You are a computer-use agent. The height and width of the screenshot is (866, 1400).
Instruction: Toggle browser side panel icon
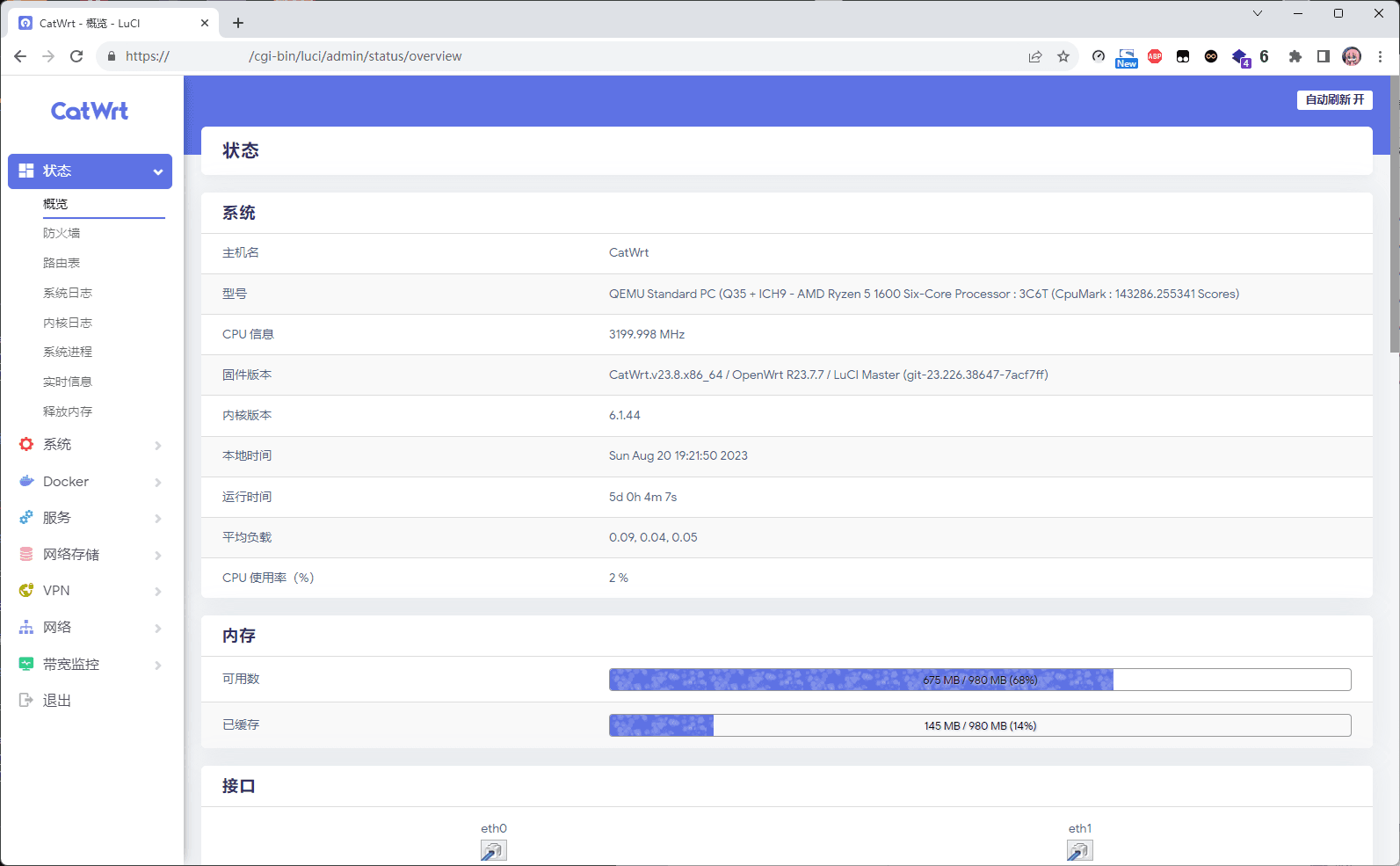pos(1323,56)
